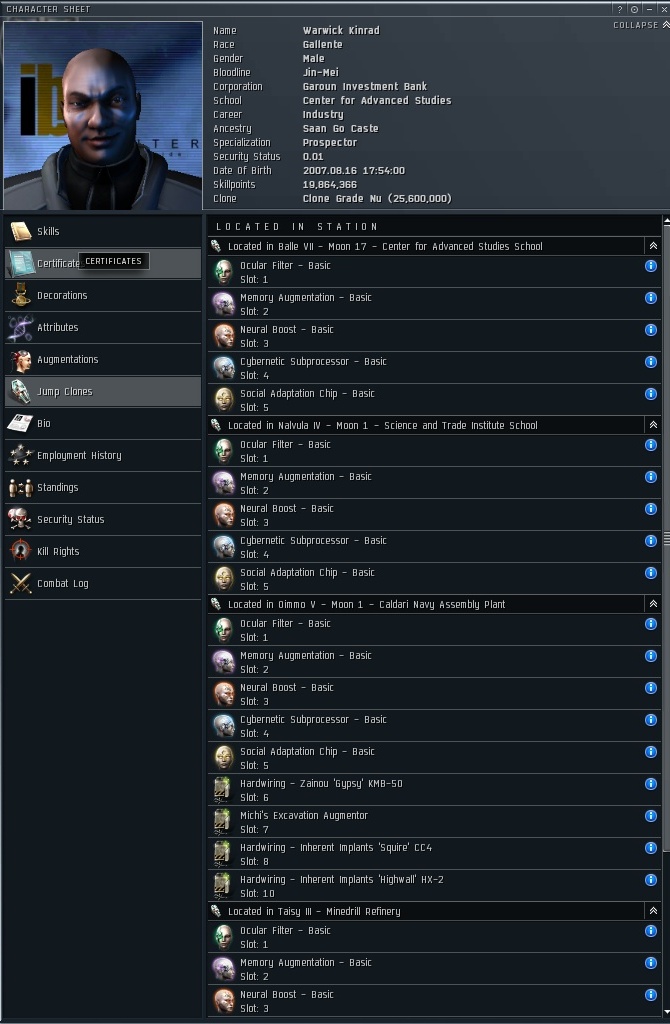Click the help question mark button
Image resolution: width=670 pixels, height=1024 pixels.
tap(620, 9)
